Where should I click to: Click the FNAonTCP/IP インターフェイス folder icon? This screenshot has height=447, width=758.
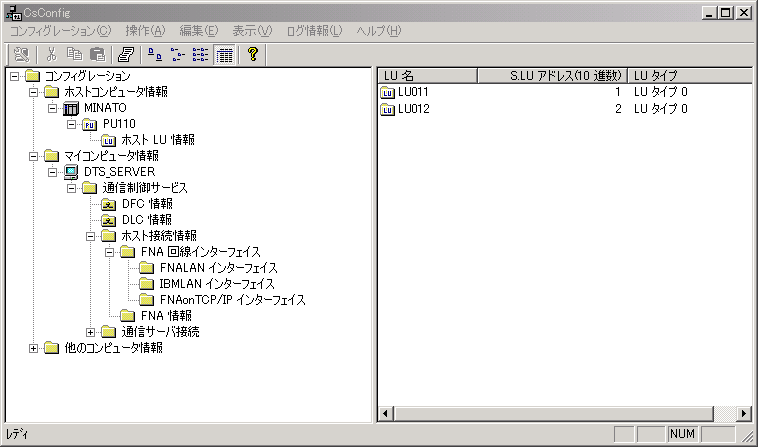pos(146,300)
